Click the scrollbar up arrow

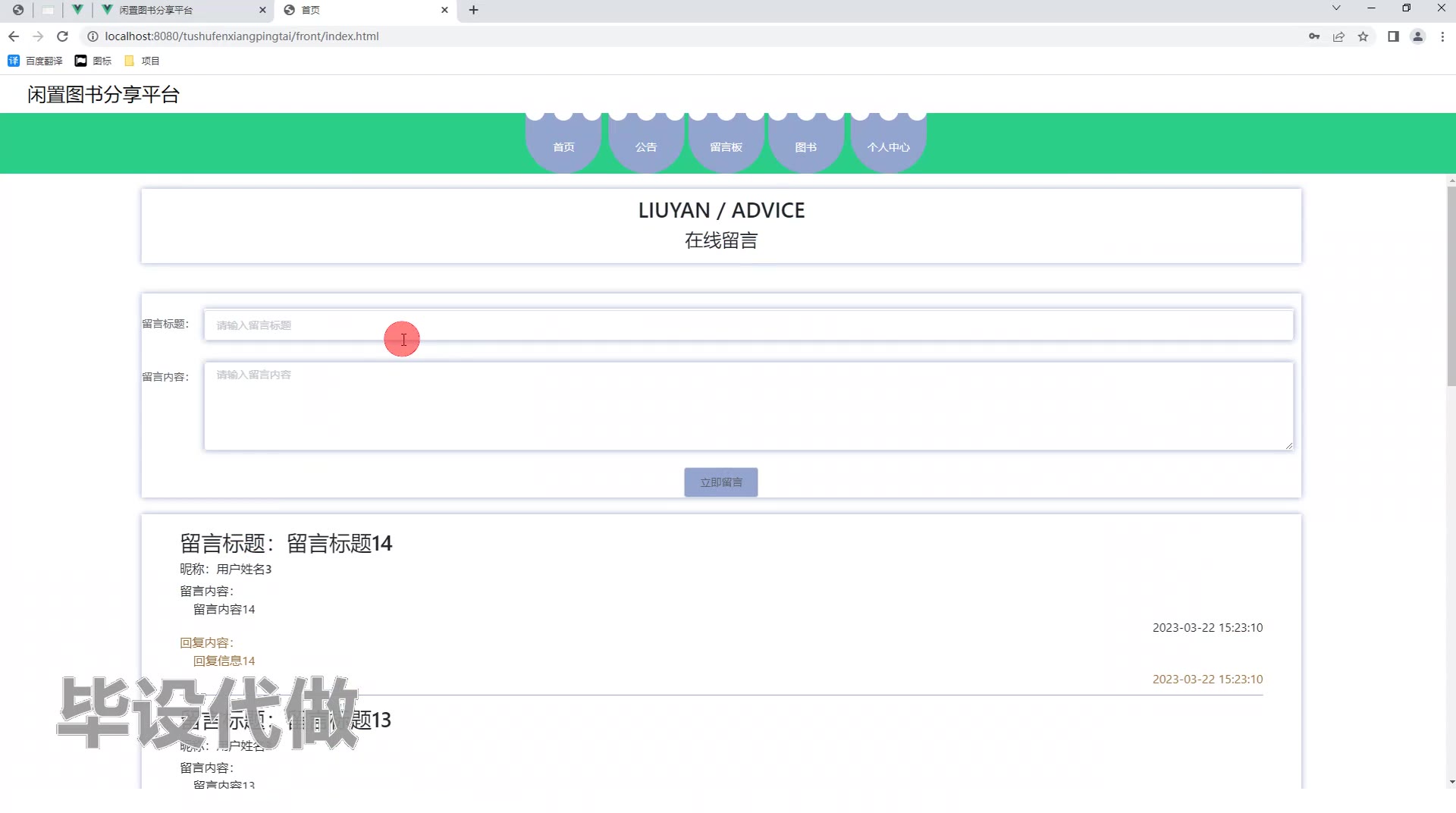[x=1451, y=180]
